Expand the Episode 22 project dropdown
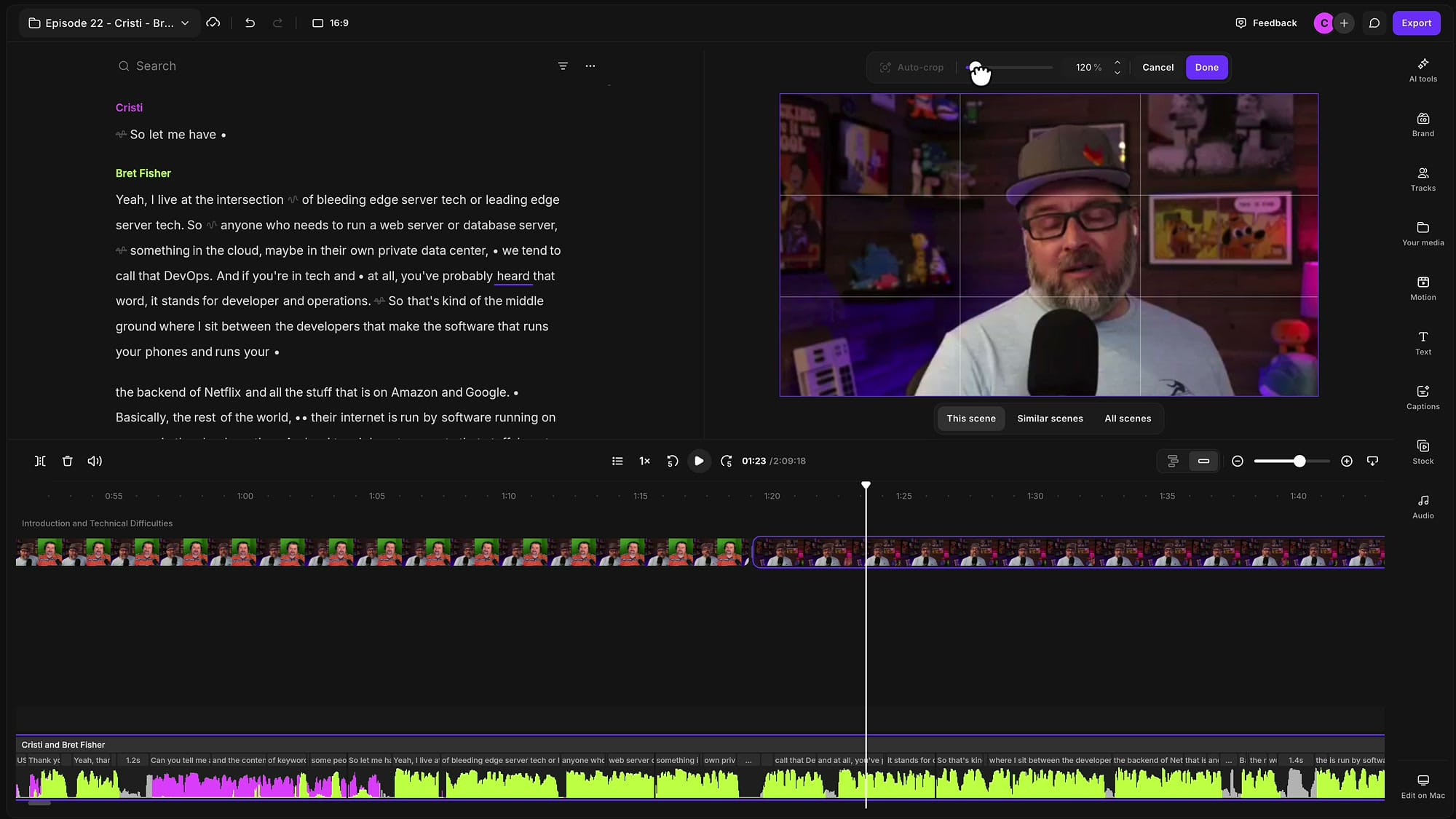This screenshot has height=819, width=1456. [x=109, y=23]
